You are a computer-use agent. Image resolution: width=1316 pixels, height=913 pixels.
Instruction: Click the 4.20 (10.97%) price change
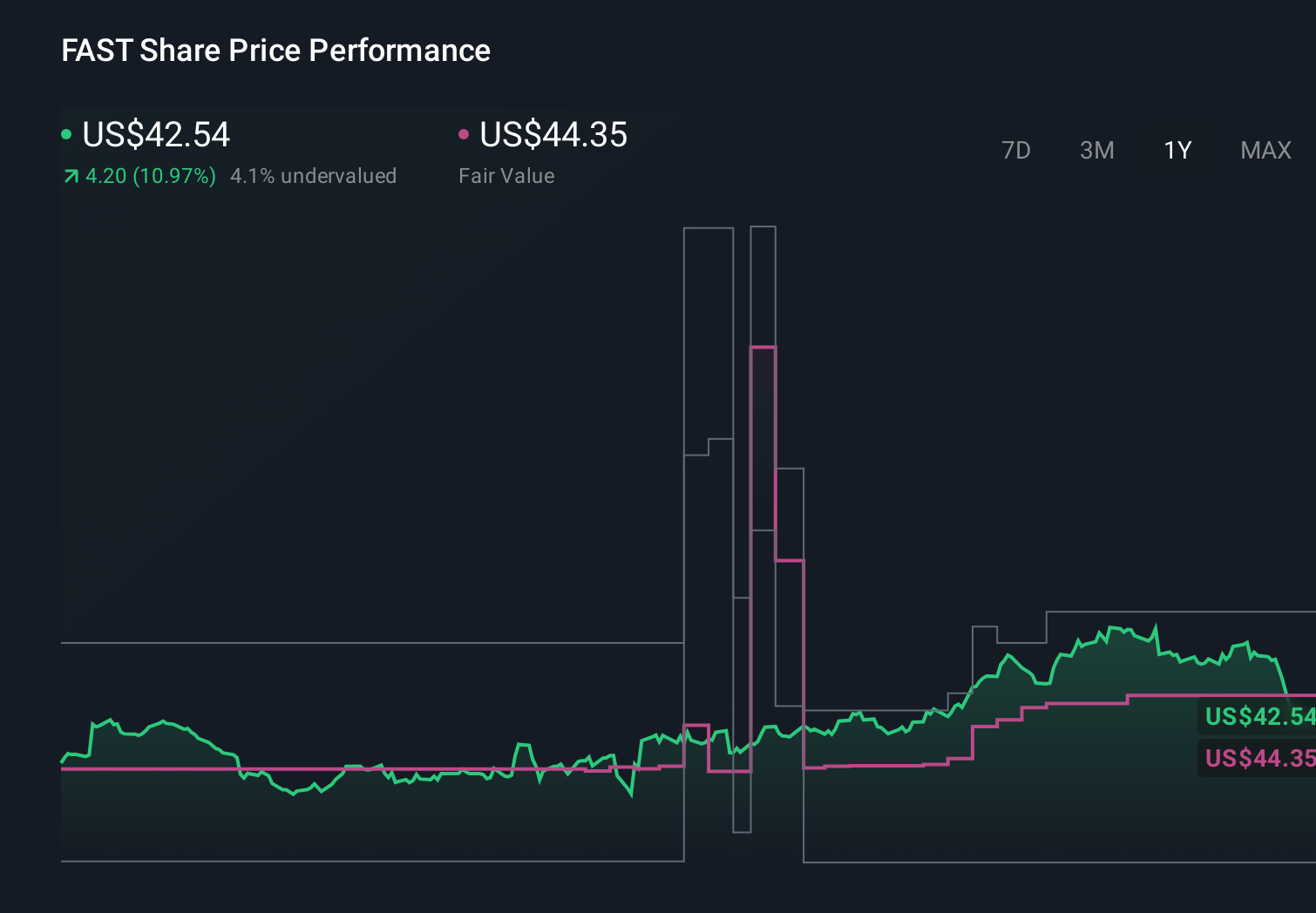150,176
